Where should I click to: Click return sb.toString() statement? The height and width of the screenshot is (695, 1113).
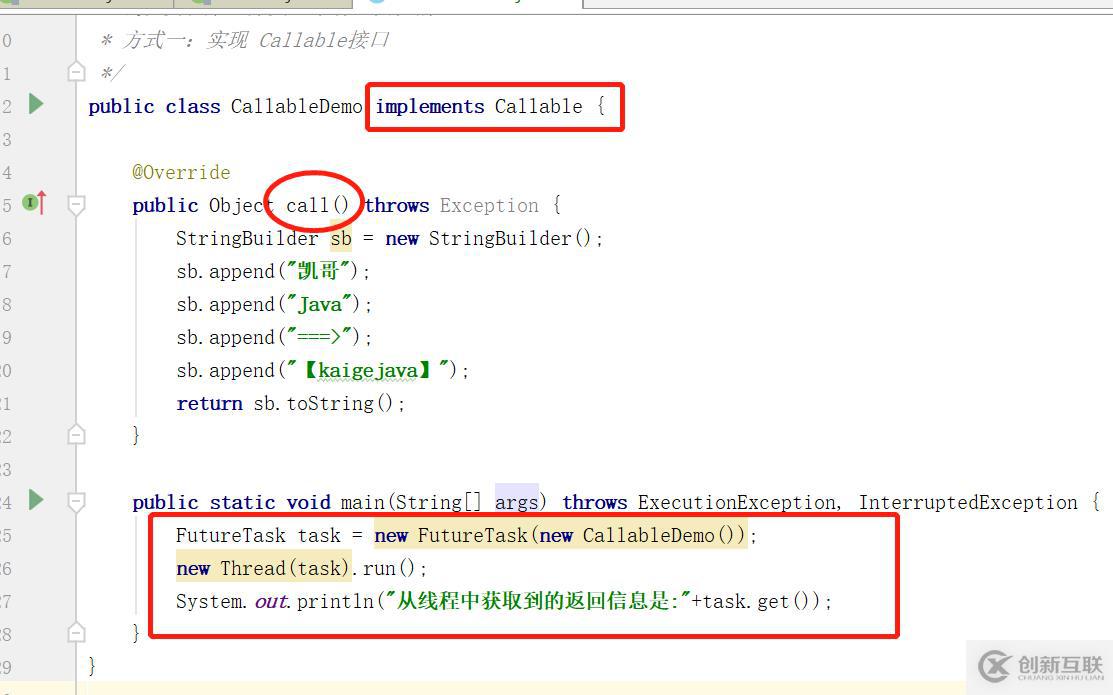290,403
